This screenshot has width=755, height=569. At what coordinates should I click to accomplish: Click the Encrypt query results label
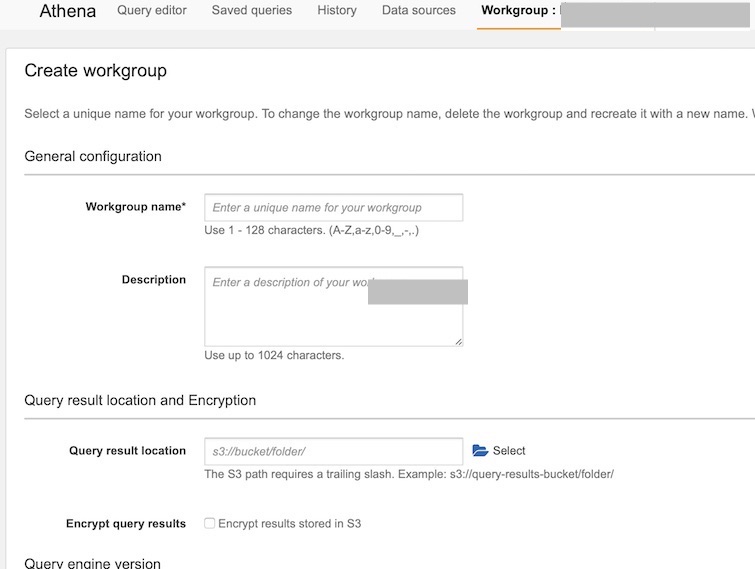[126, 523]
